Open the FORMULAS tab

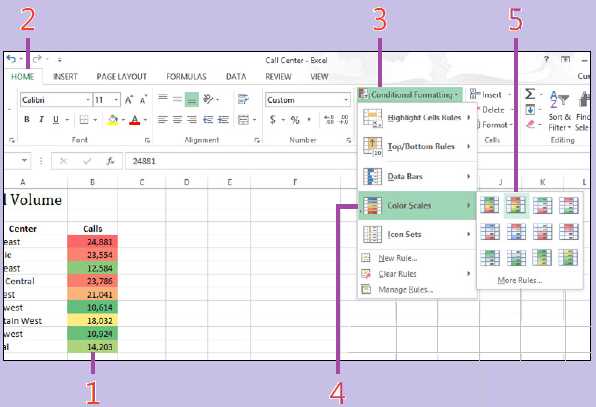click(186, 77)
